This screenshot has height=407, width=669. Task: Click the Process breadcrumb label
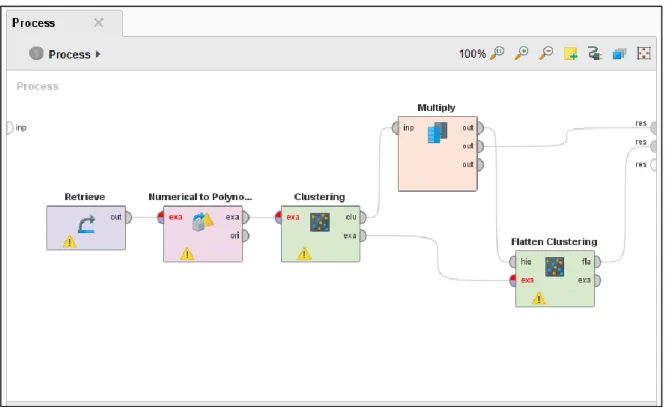(x=69, y=54)
